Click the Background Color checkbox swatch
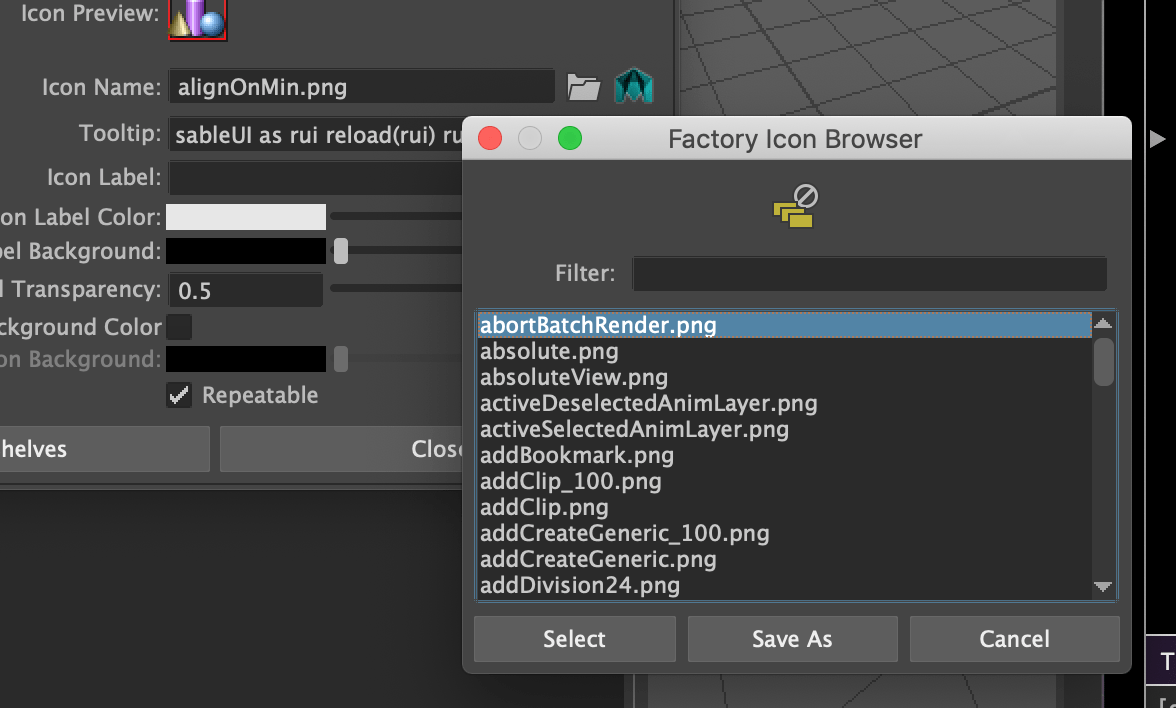Screen dimensions: 1176x708 pyautogui.click(x=179, y=327)
